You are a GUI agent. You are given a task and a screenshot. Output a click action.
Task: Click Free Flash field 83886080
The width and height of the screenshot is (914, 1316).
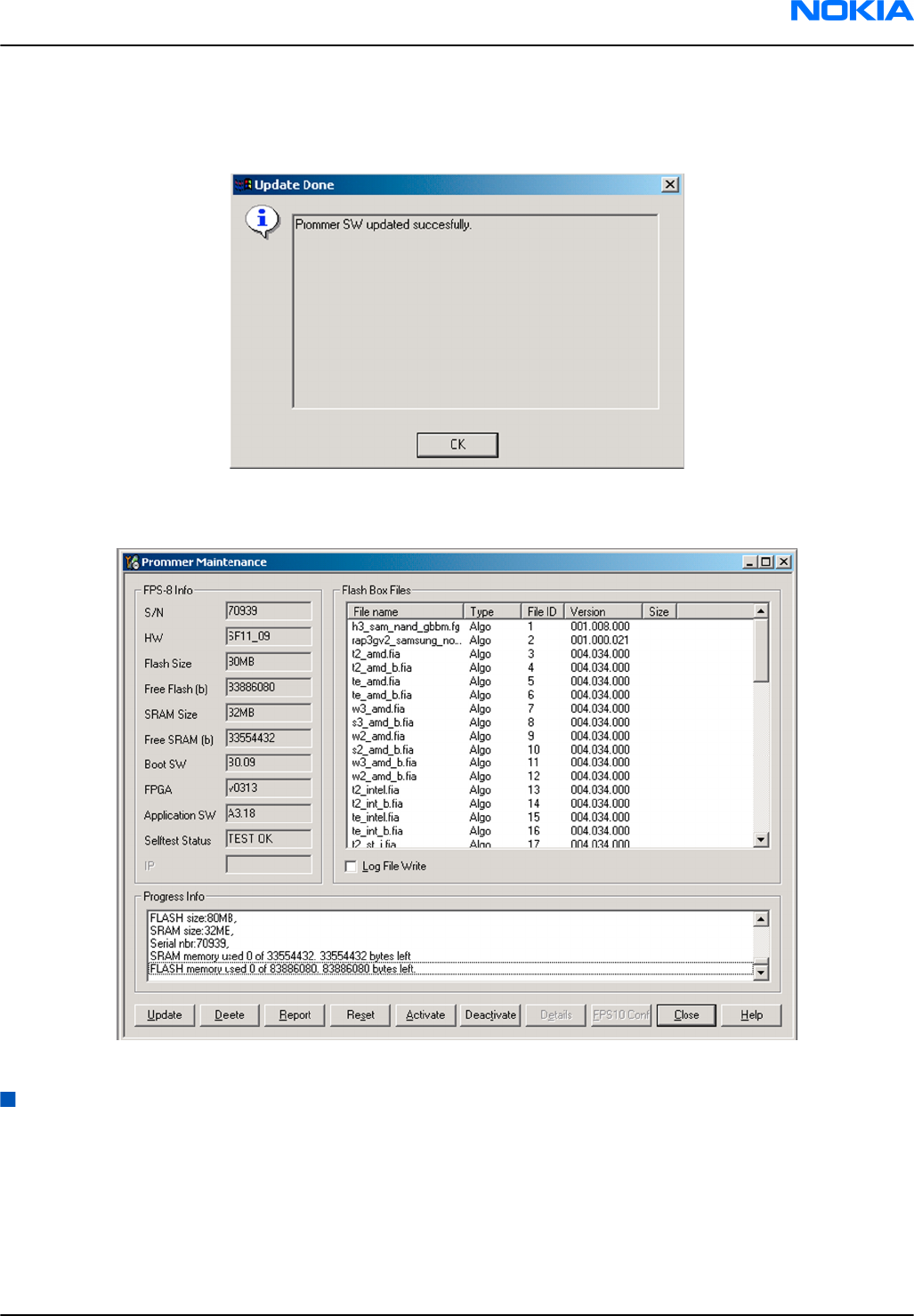click(269, 687)
